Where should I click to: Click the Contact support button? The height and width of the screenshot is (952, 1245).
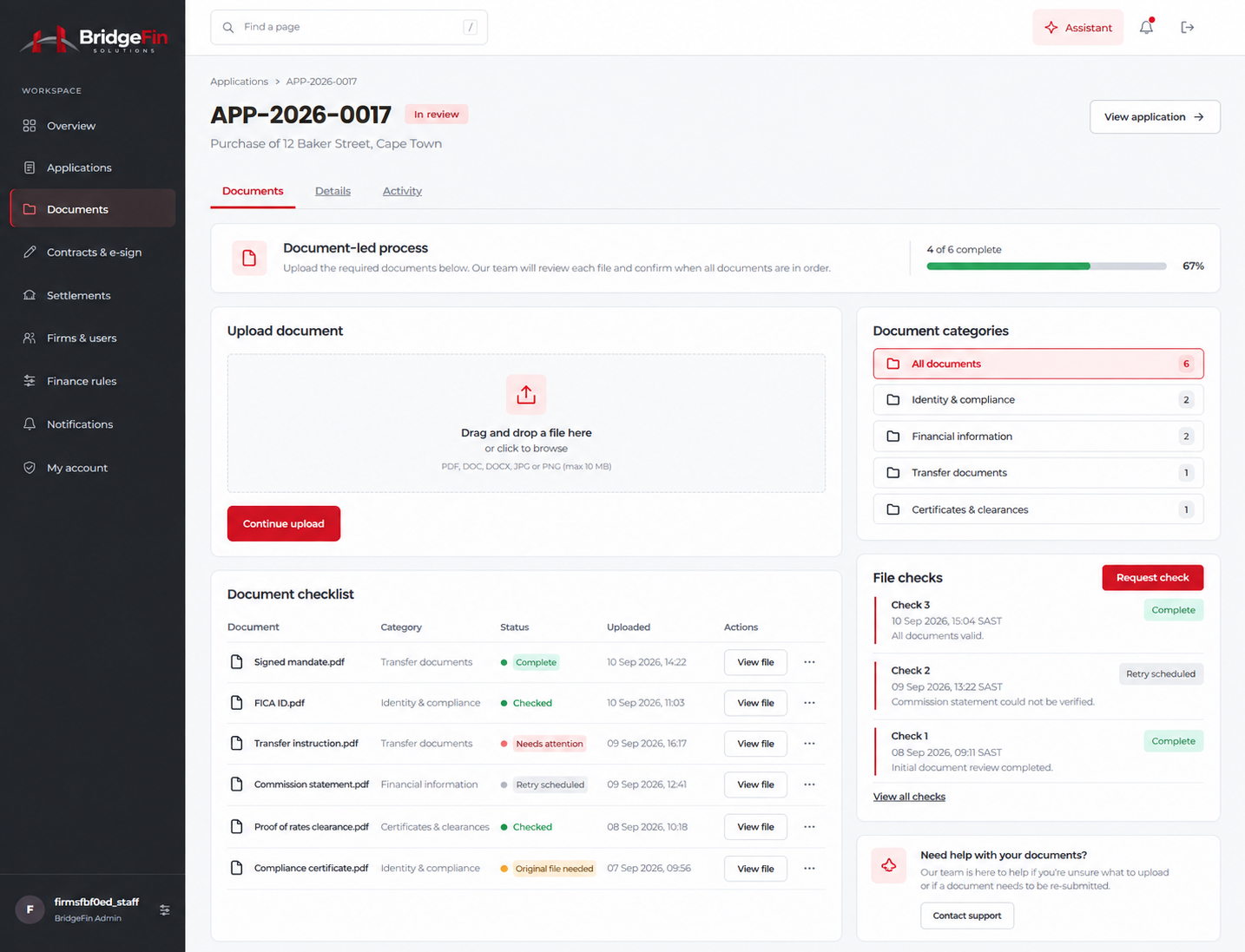pos(967,916)
